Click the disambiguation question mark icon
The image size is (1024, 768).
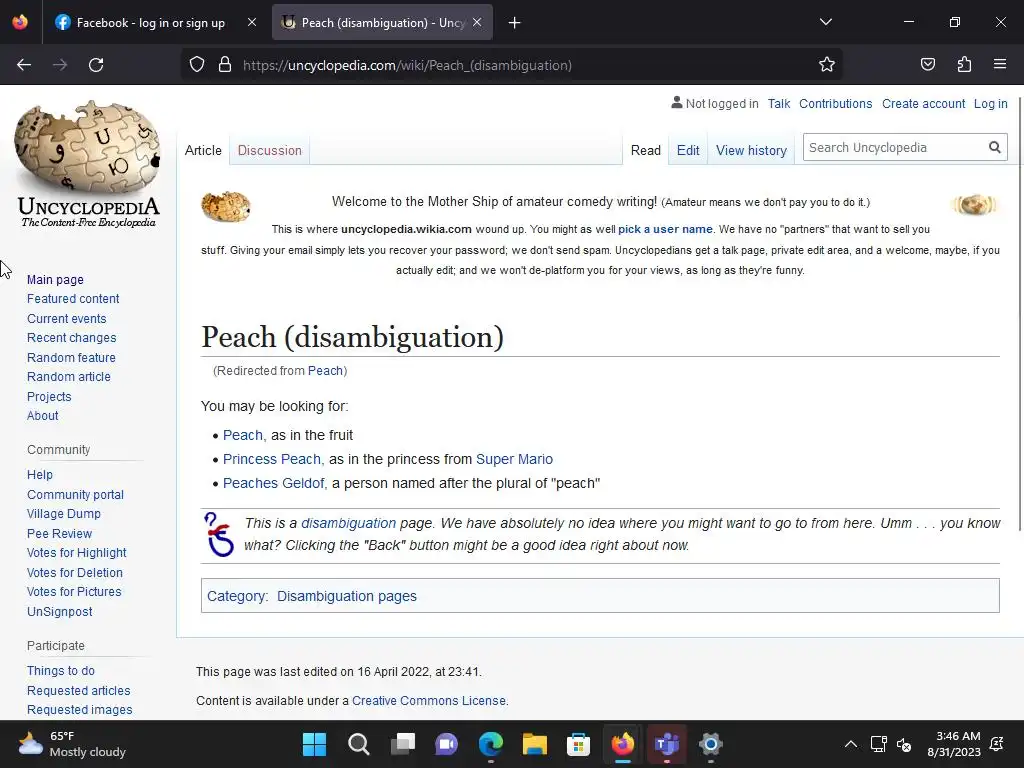tap(219, 534)
